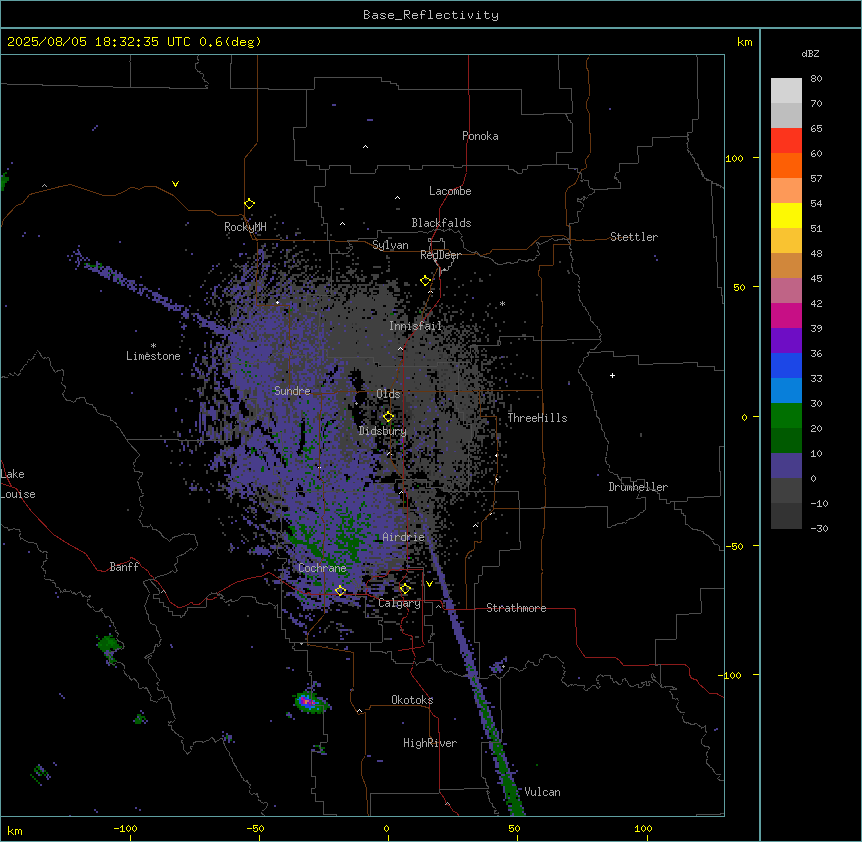This screenshot has height=842, width=862.
Task: Click the yellow v marker northeast of Calgary
Action: coord(429,584)
